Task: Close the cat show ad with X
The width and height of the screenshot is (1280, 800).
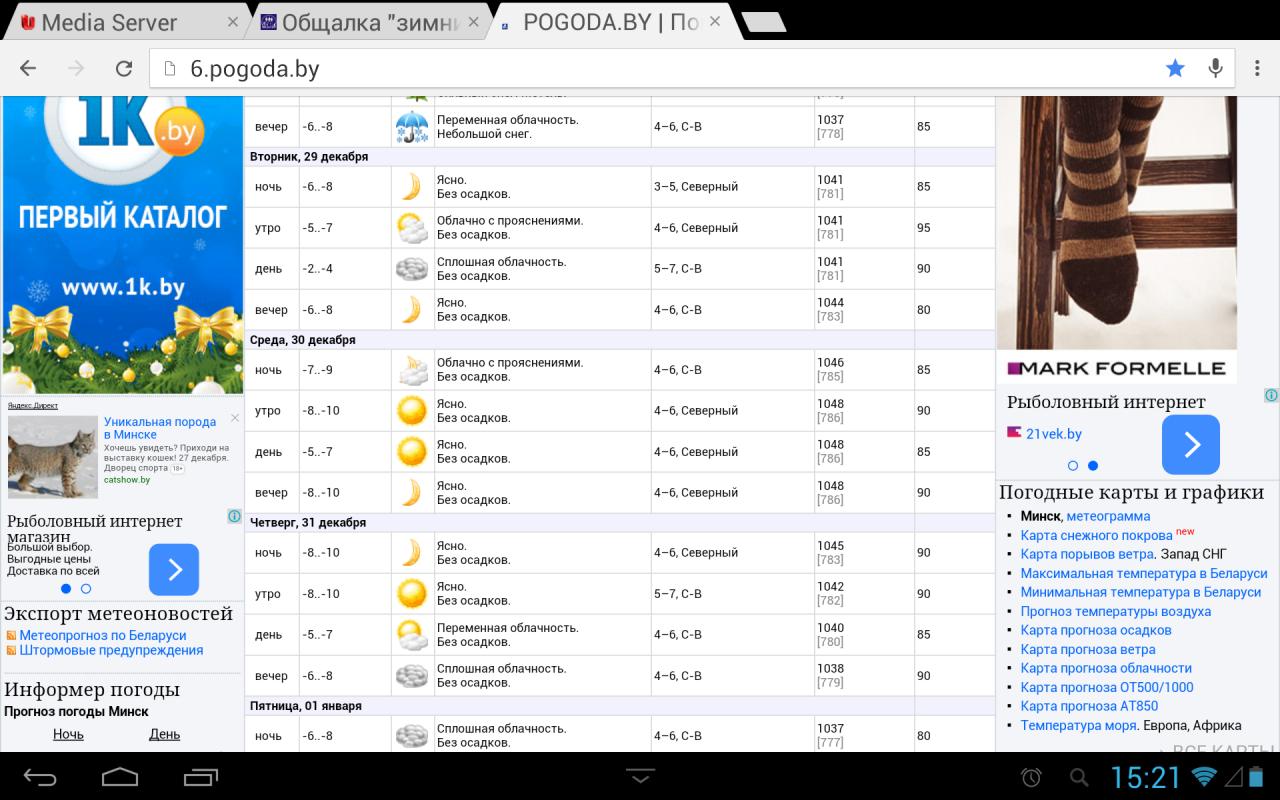Action: tap(235, 418)
